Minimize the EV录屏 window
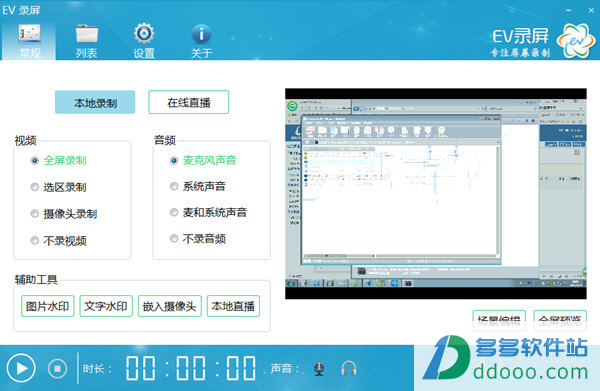 pyautogui.click(x=569, y=10)
